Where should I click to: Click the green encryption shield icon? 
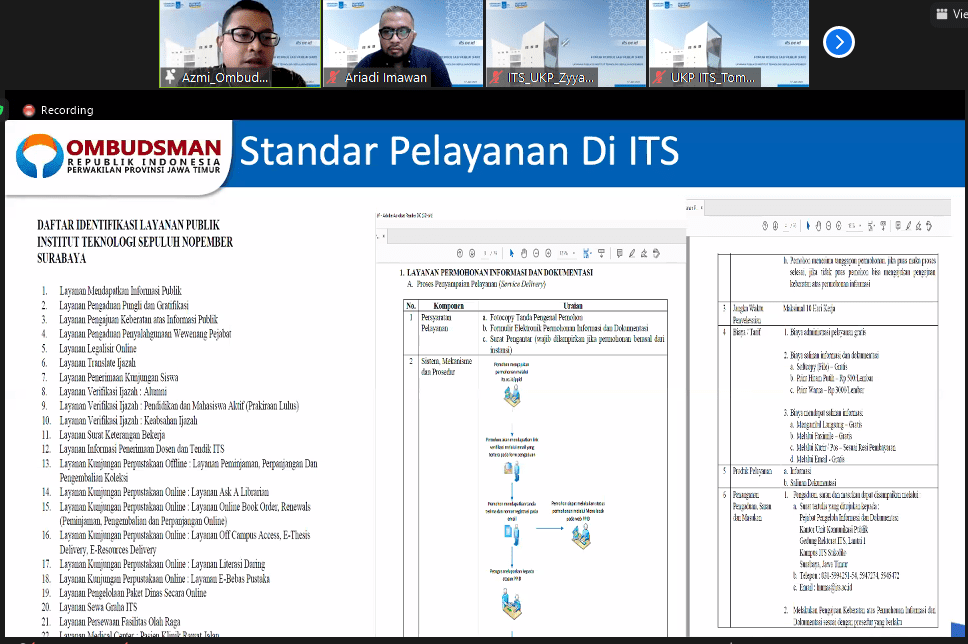[x=2, y=110]
